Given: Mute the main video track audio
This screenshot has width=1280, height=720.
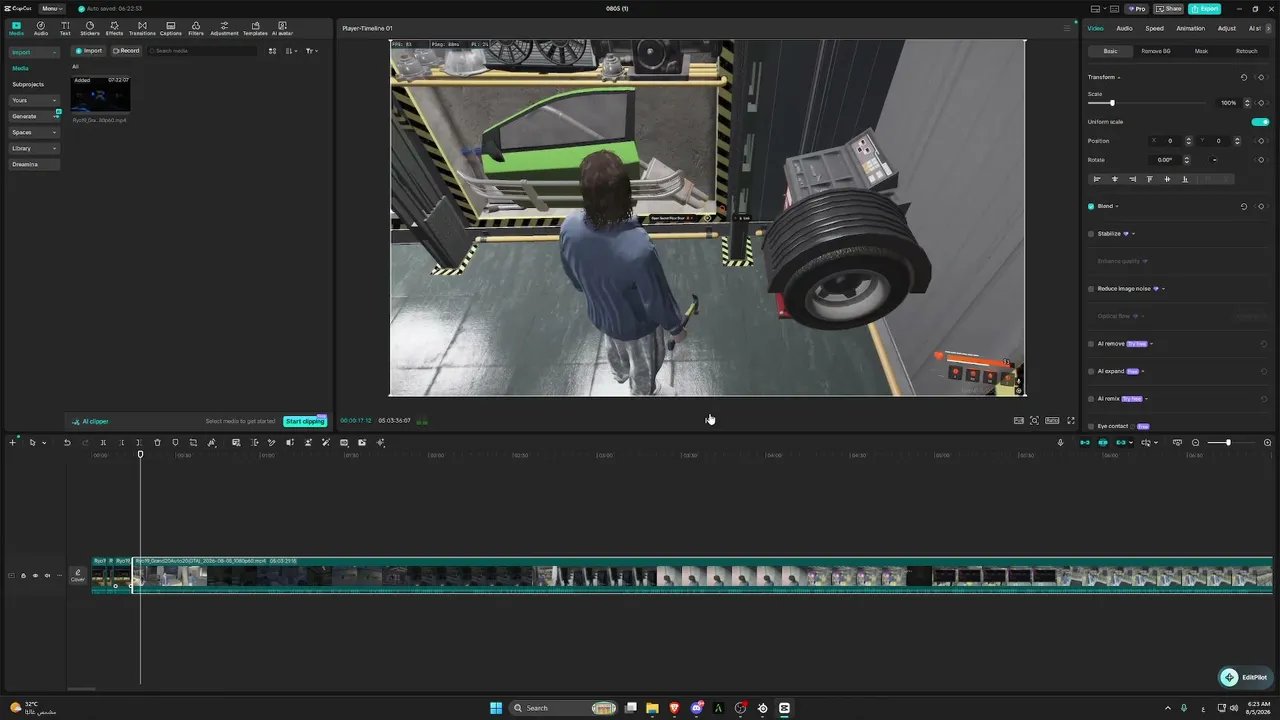Looking at the screenshot, I should [47, 576].
